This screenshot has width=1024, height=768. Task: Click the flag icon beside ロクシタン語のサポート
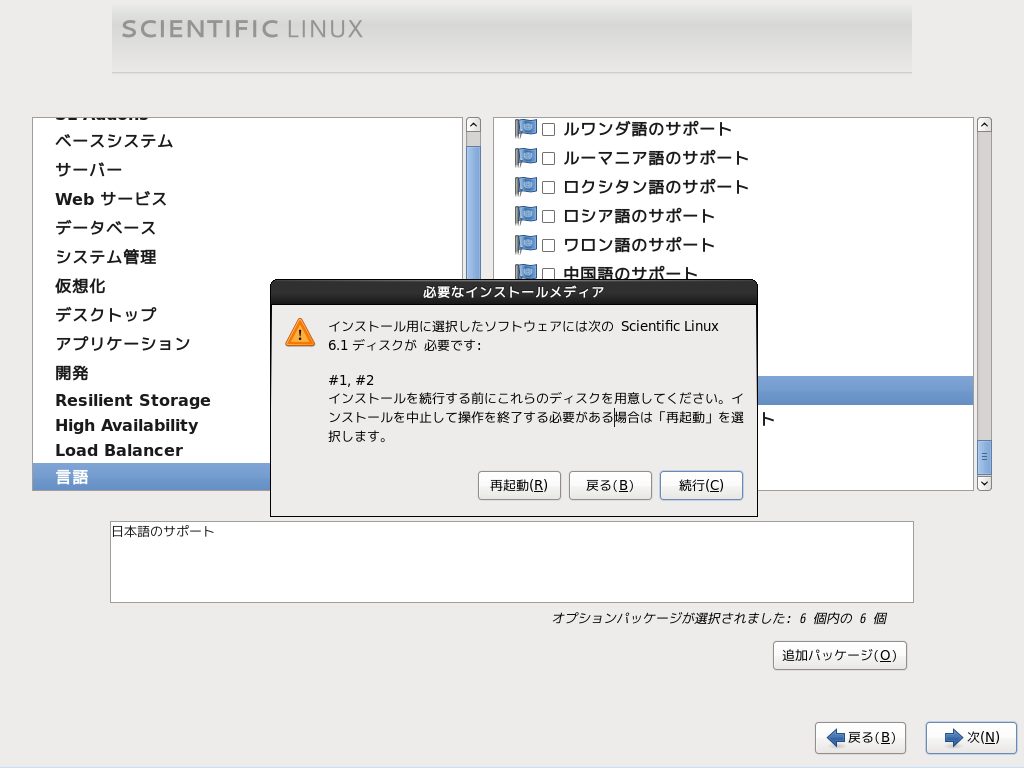(x=526, y=186)
